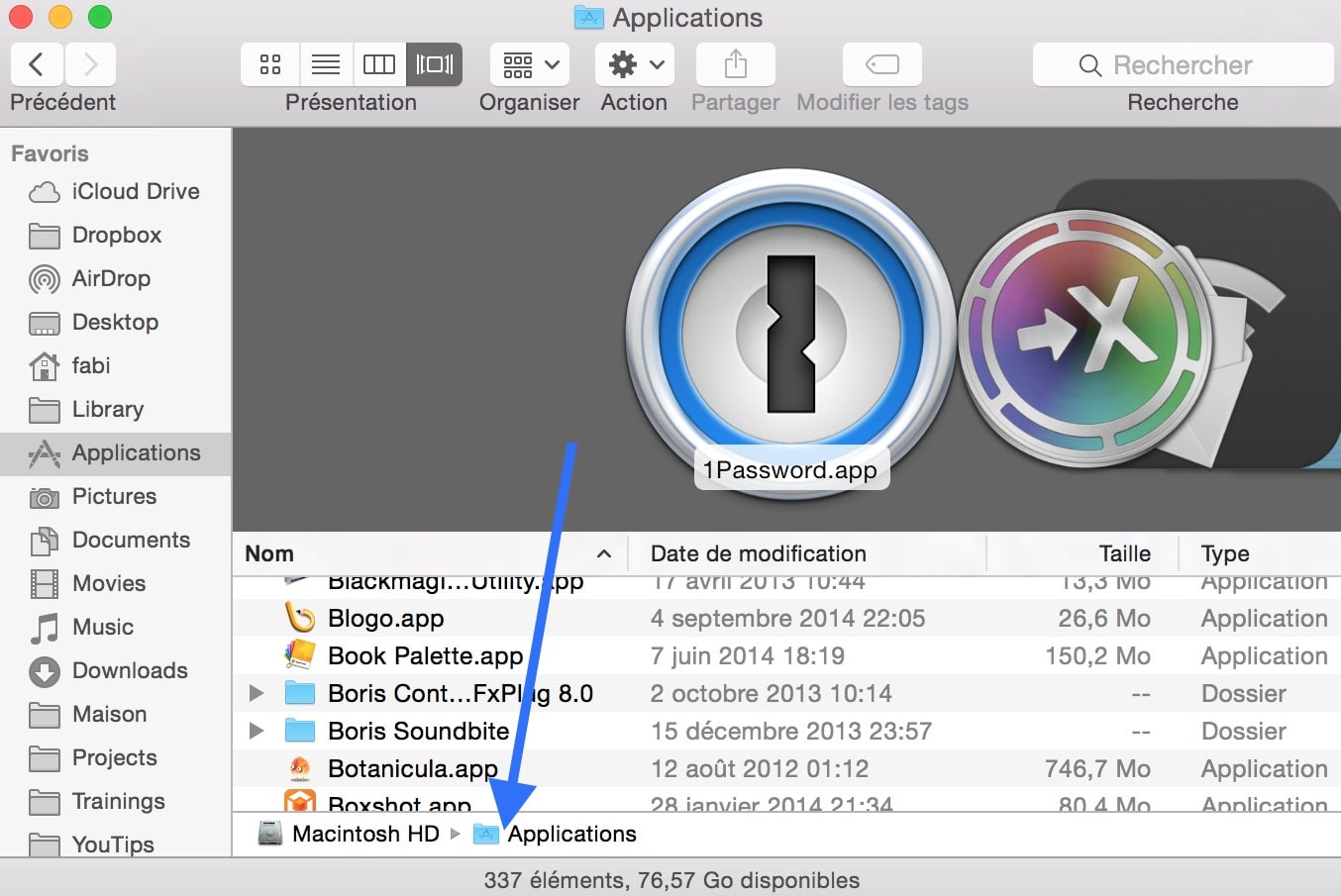Click the 2 octobre 2013 10:14 date

(771, 693)
